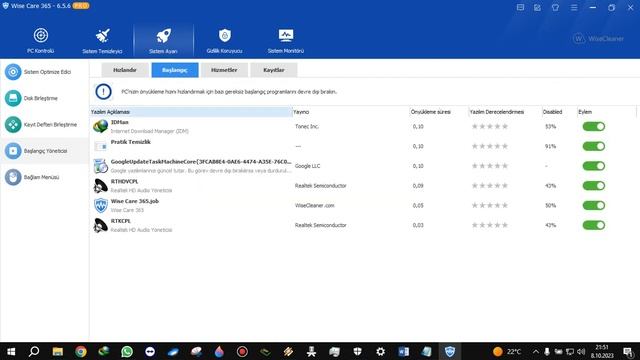Click the 0,09 boot time value

(418, 186)
